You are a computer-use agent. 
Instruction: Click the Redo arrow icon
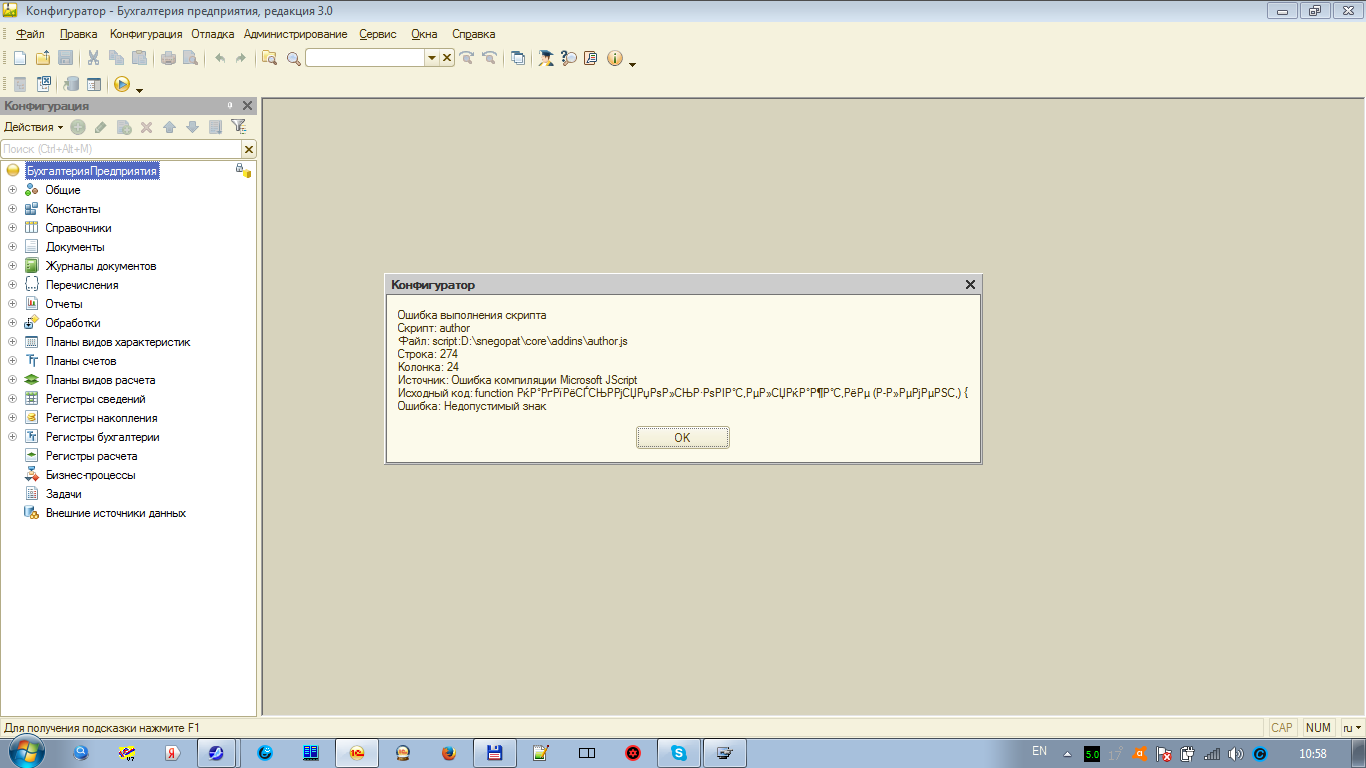pyautogui.click(x=241, y=58)
